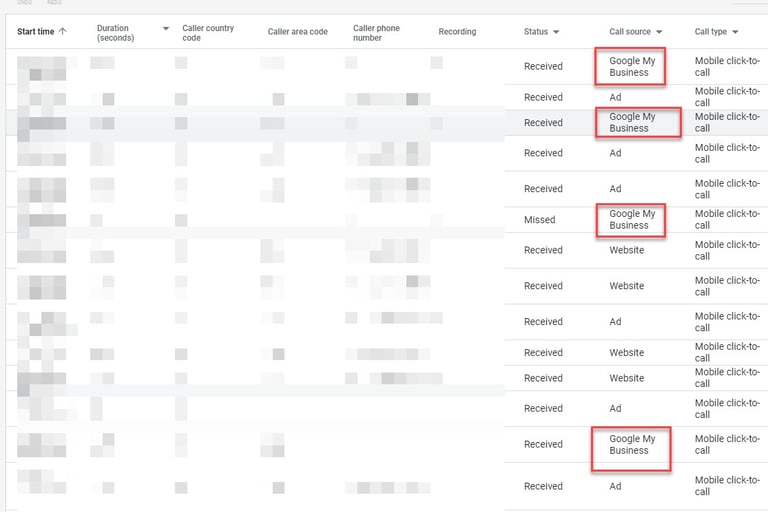The width and height of the screenshot is (768, 512).
Task: Sort by the Start time column header
Action: tap(35, 31)
